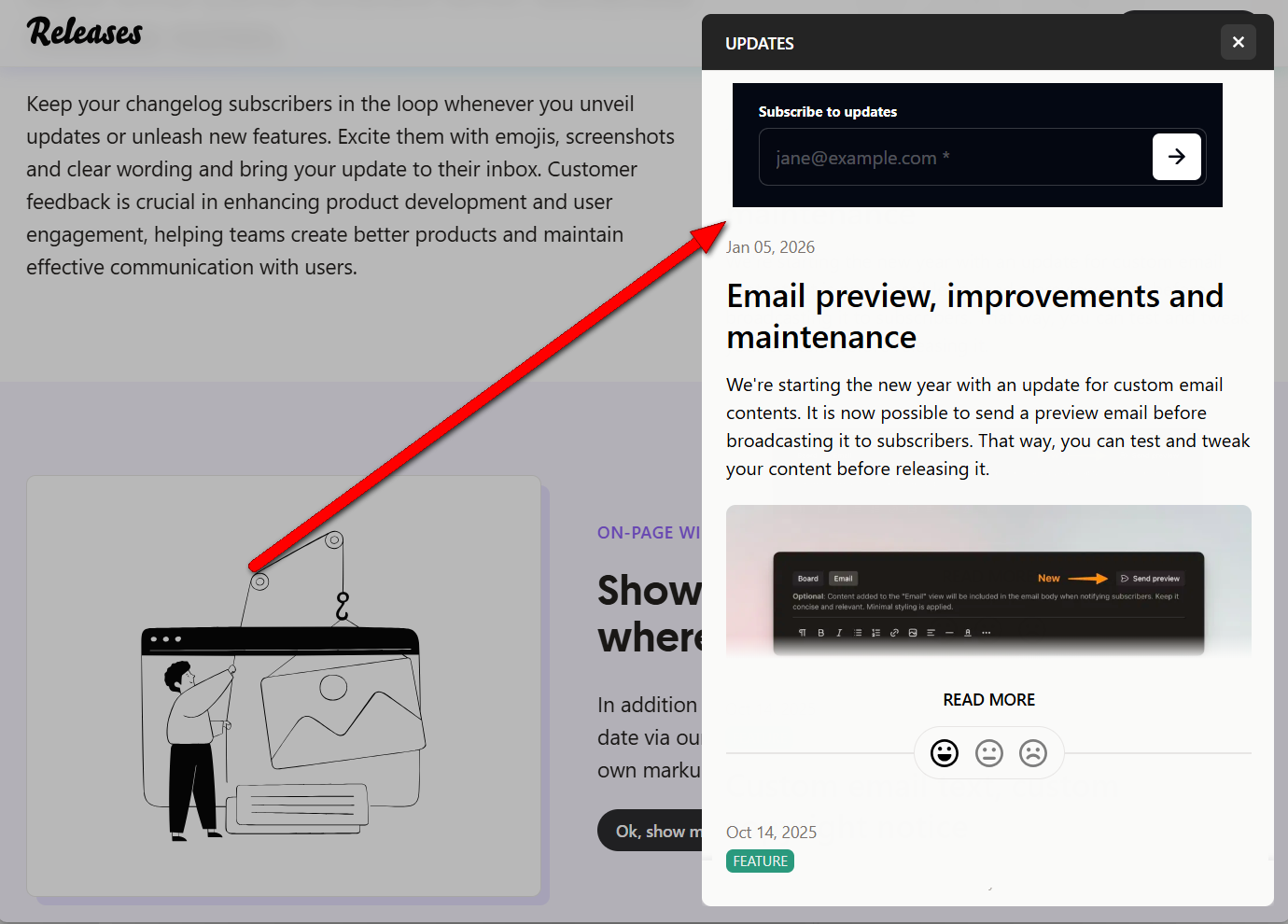Screen dimensions: 1288x924
Task: React with the neutral face emoji
Action: [x=988, y=753]
